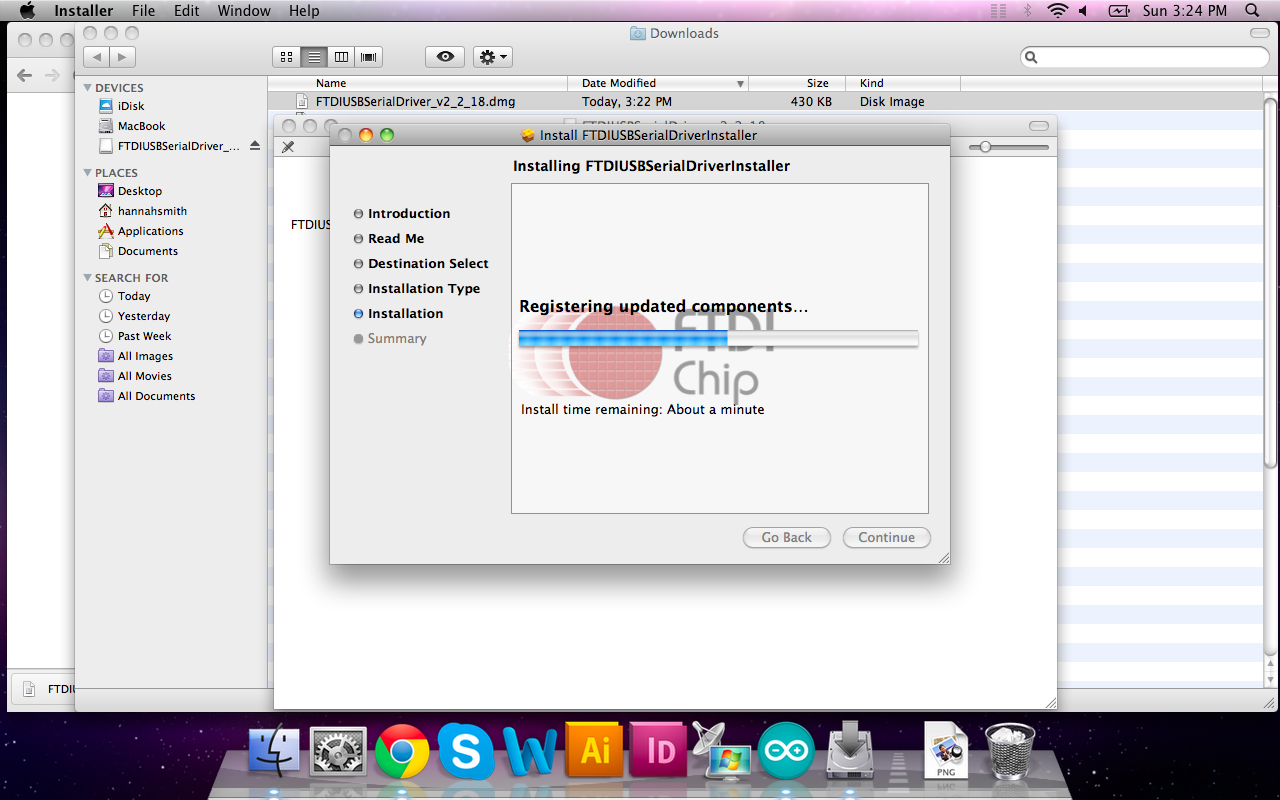Open the Wi-Fi status menu
1280x800 pixels.
(x=1057, y=11)
